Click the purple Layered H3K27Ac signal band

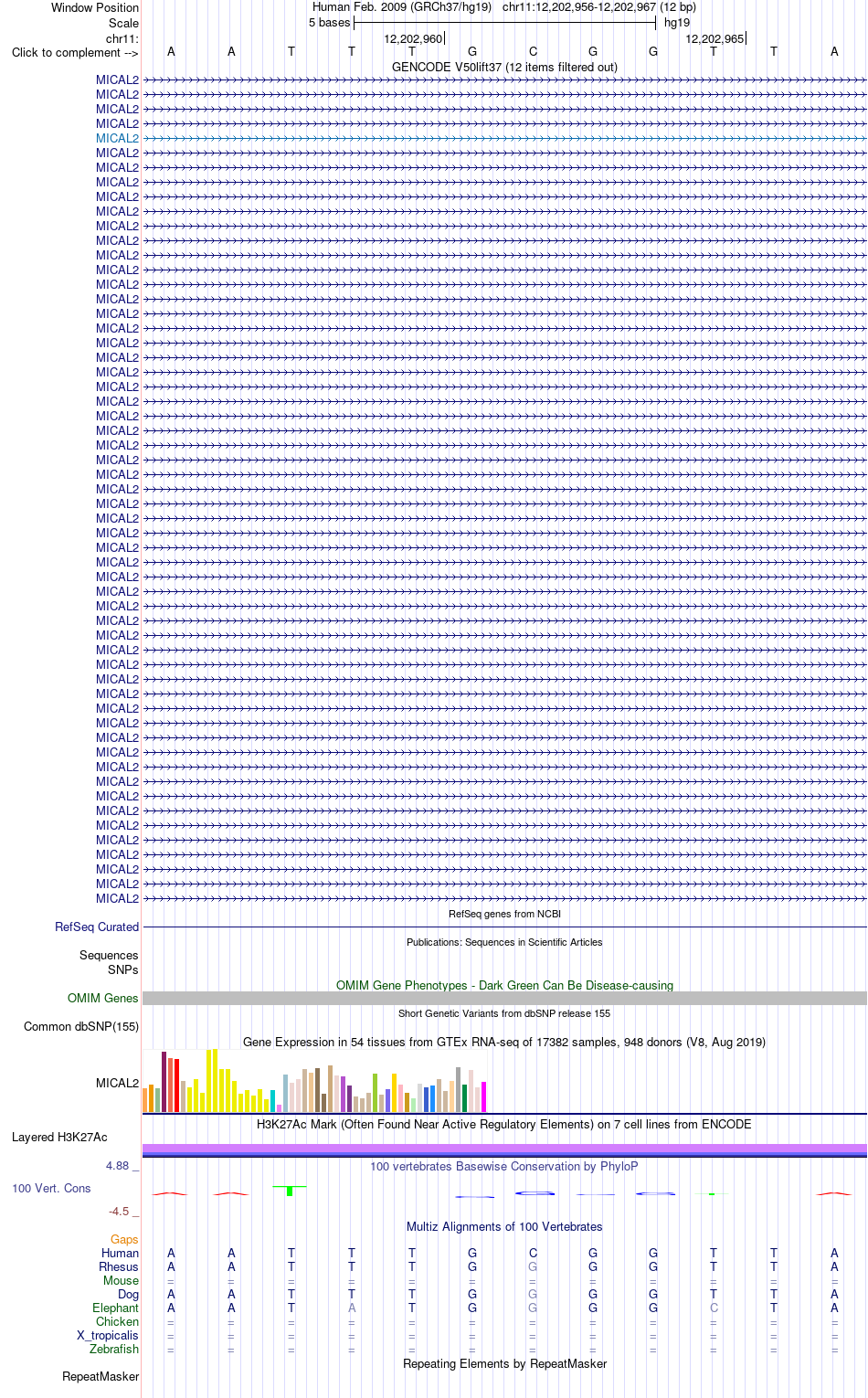[x=504, y=1149]
